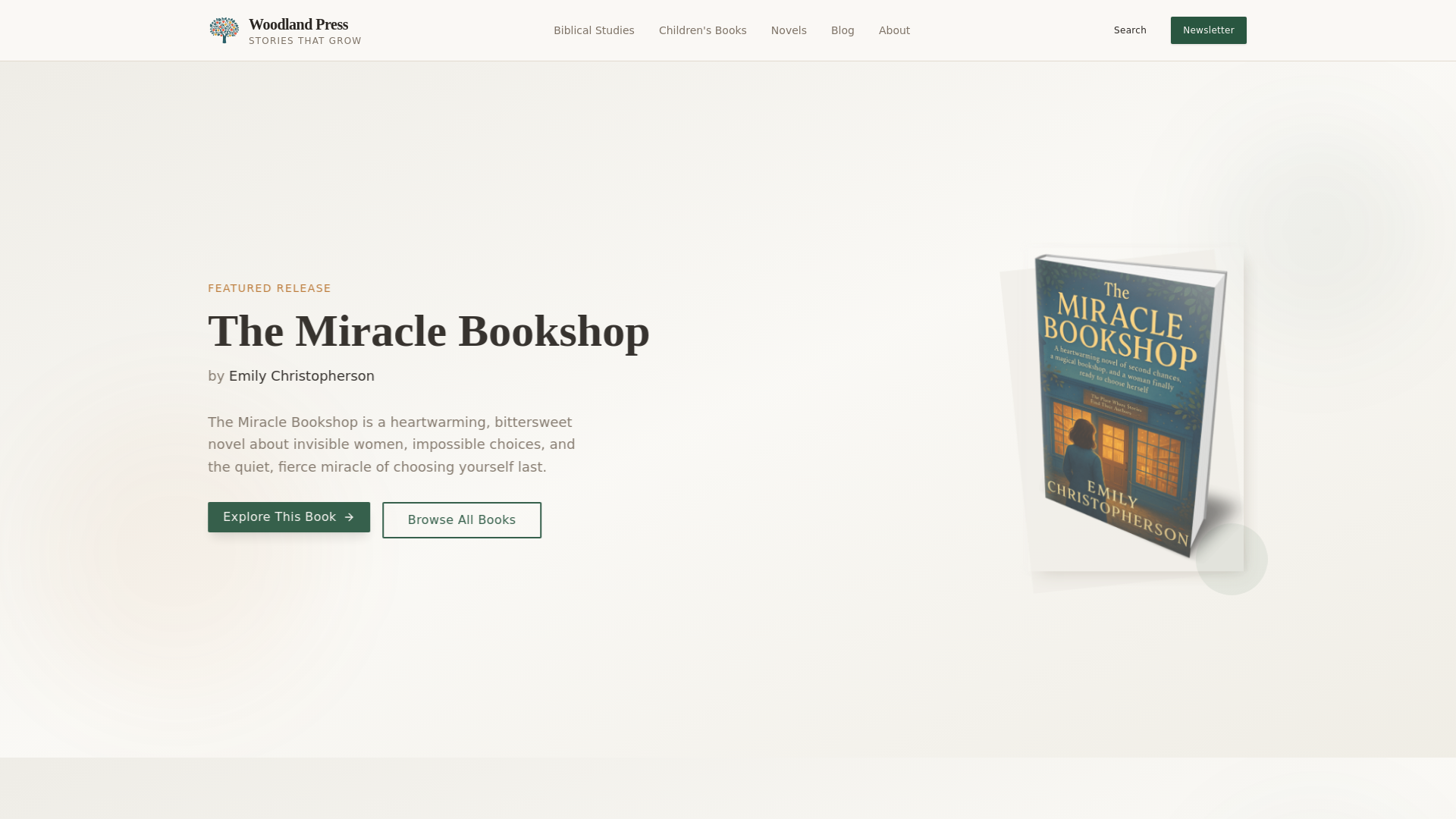Open the Novels navigation link
1456x819 pixels.
tap(789, 30)
